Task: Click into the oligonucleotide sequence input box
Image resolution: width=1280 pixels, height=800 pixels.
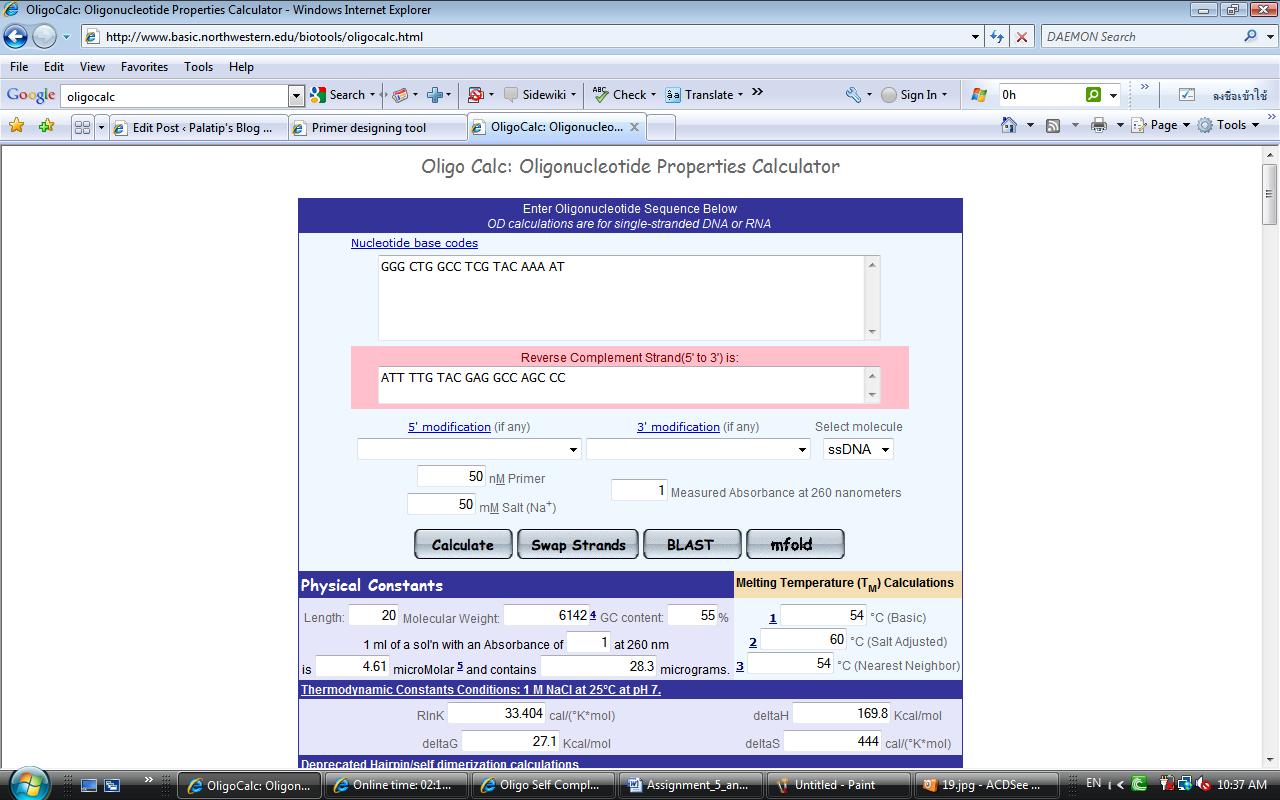Action: [x=621, y=298]
